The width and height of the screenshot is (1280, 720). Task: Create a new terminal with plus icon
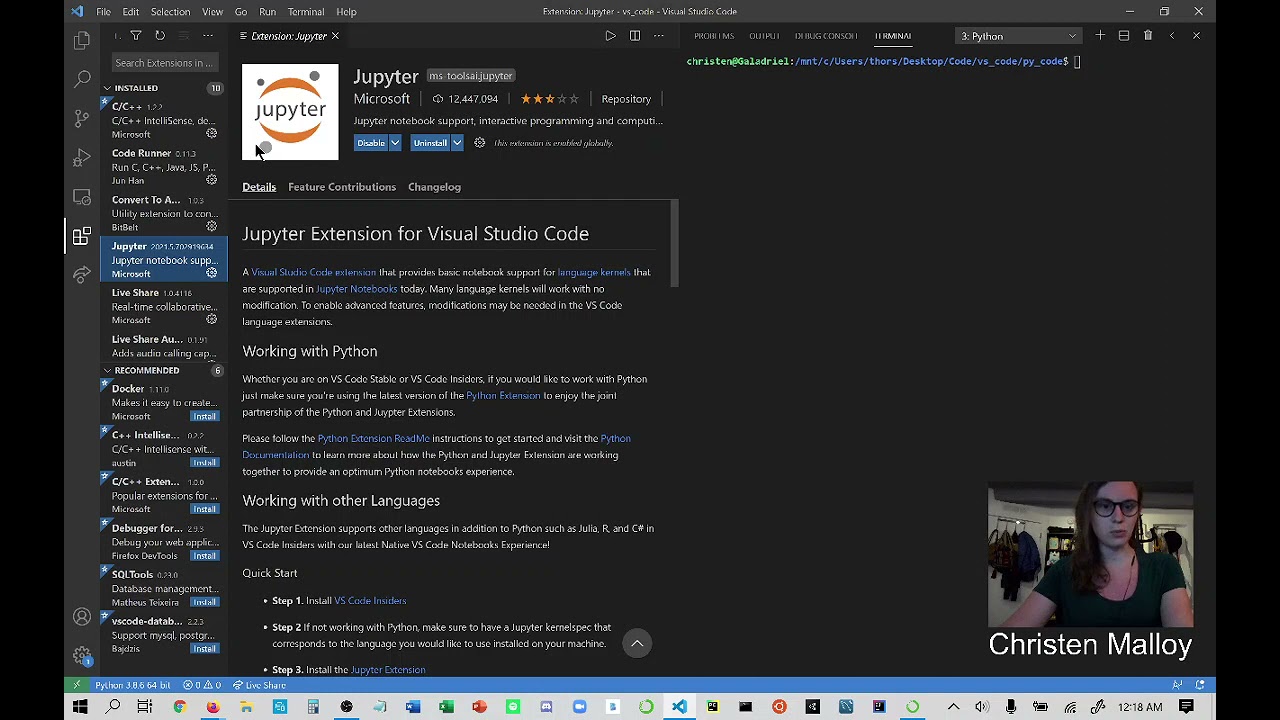coord(1100,36)
